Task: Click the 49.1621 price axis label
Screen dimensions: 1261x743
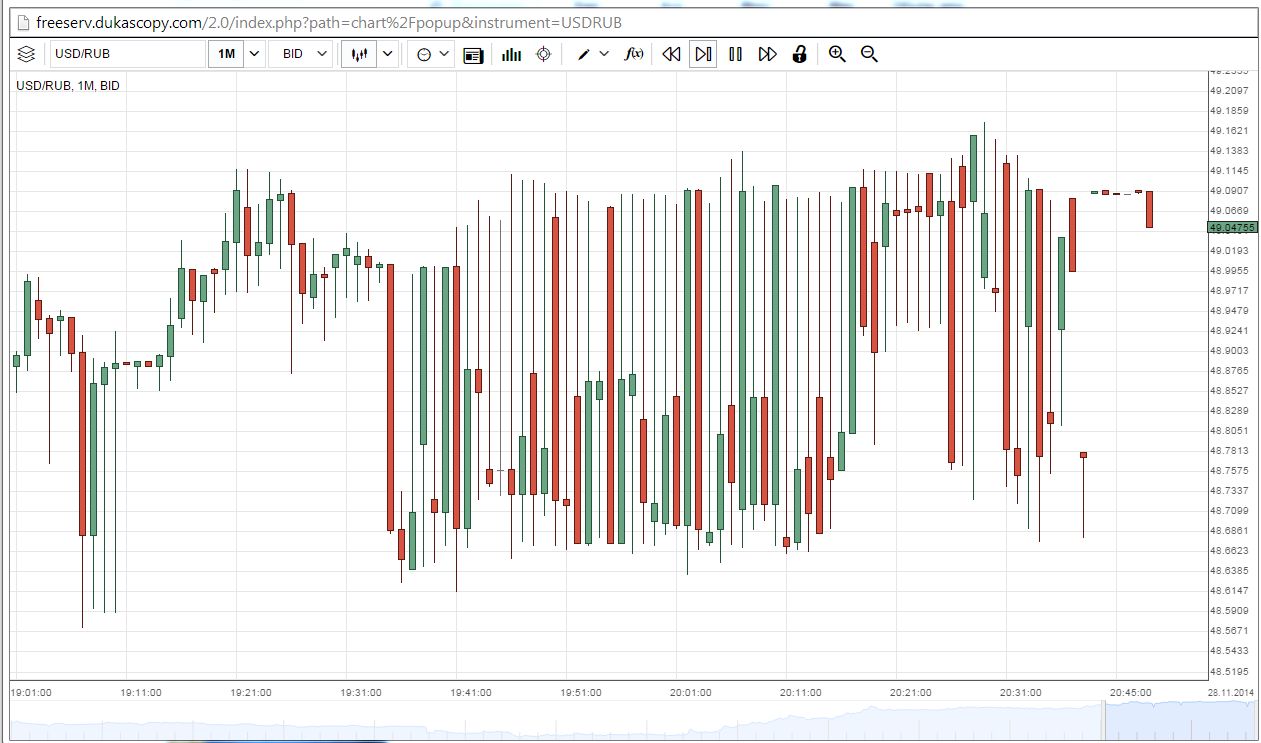Action: pos(1228,131)
